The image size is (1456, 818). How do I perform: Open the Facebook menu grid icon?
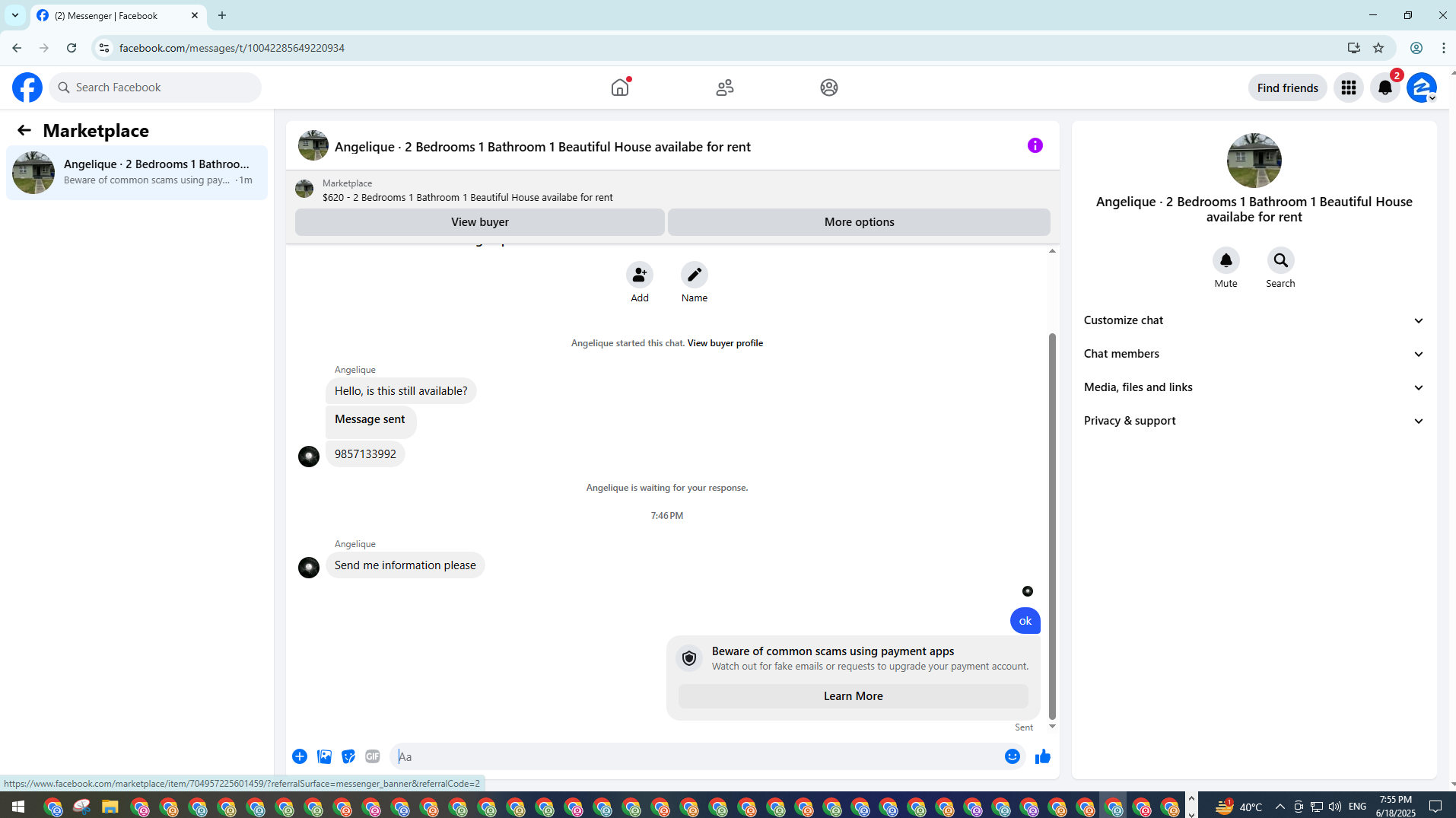1349,88
